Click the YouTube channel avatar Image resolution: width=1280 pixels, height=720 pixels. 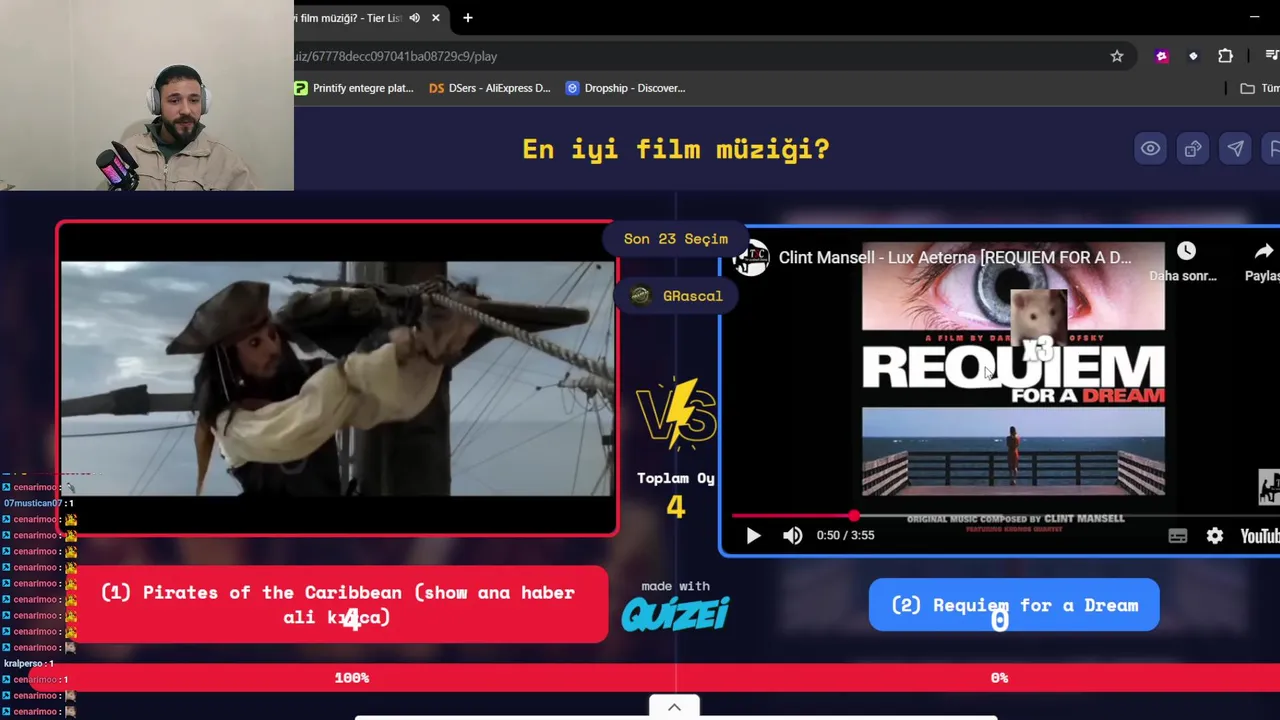tap(750, 257)
